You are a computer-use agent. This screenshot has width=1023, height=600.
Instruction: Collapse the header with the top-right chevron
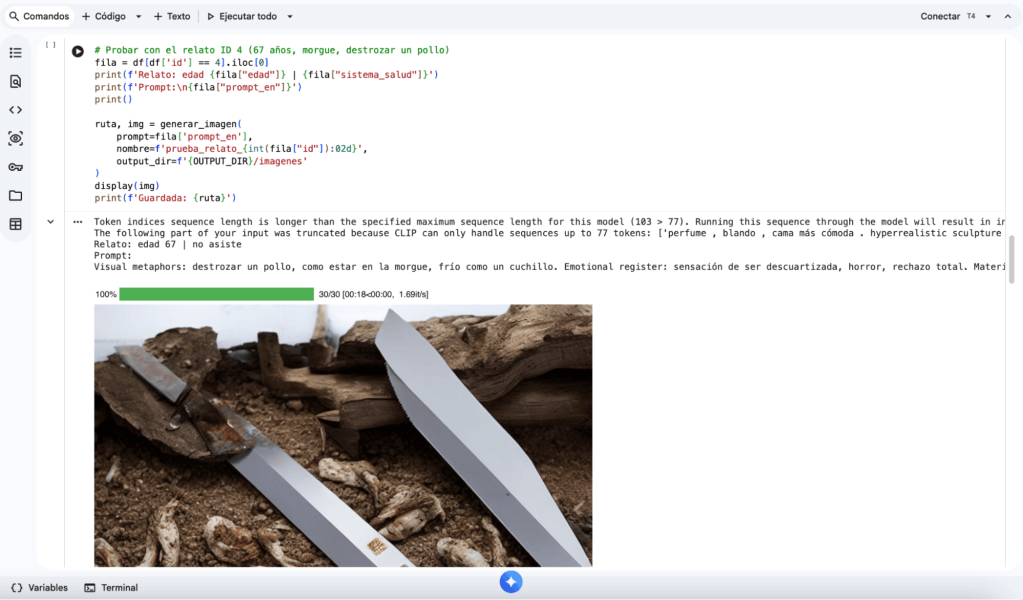click(x=1008, y=16)
